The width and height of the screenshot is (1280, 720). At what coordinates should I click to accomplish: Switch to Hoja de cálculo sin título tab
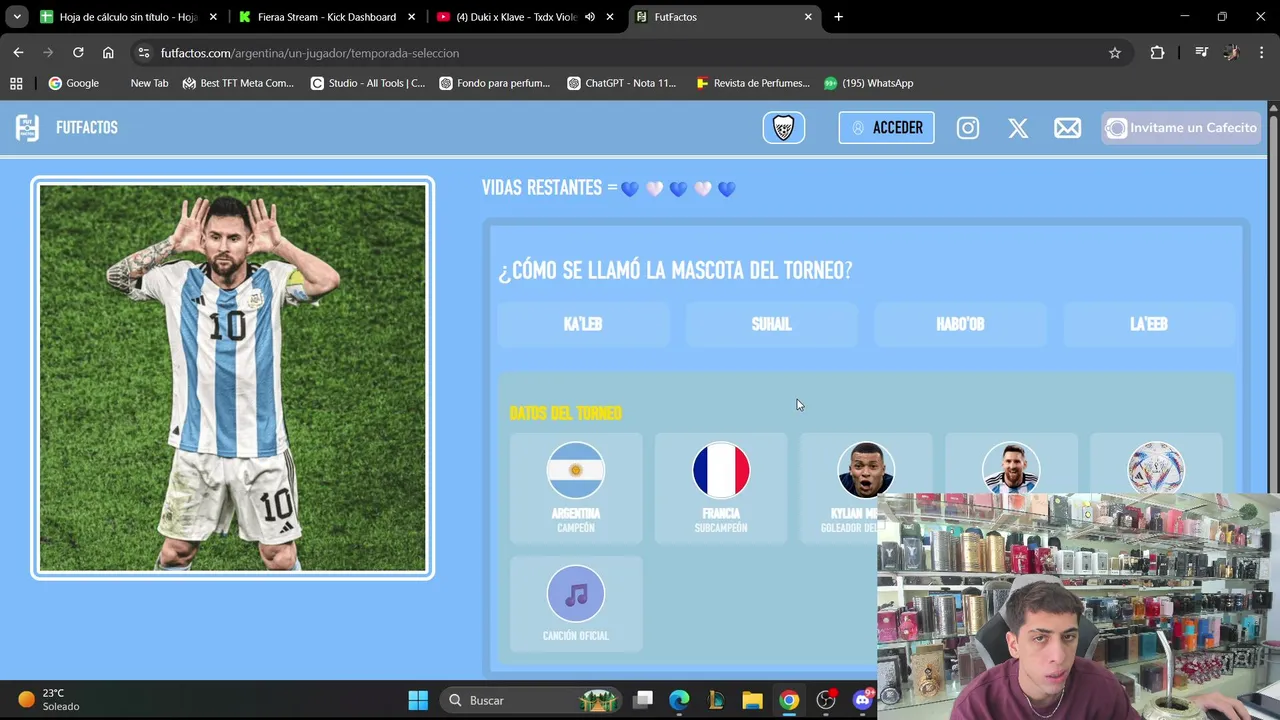click(x=128, y=17)
